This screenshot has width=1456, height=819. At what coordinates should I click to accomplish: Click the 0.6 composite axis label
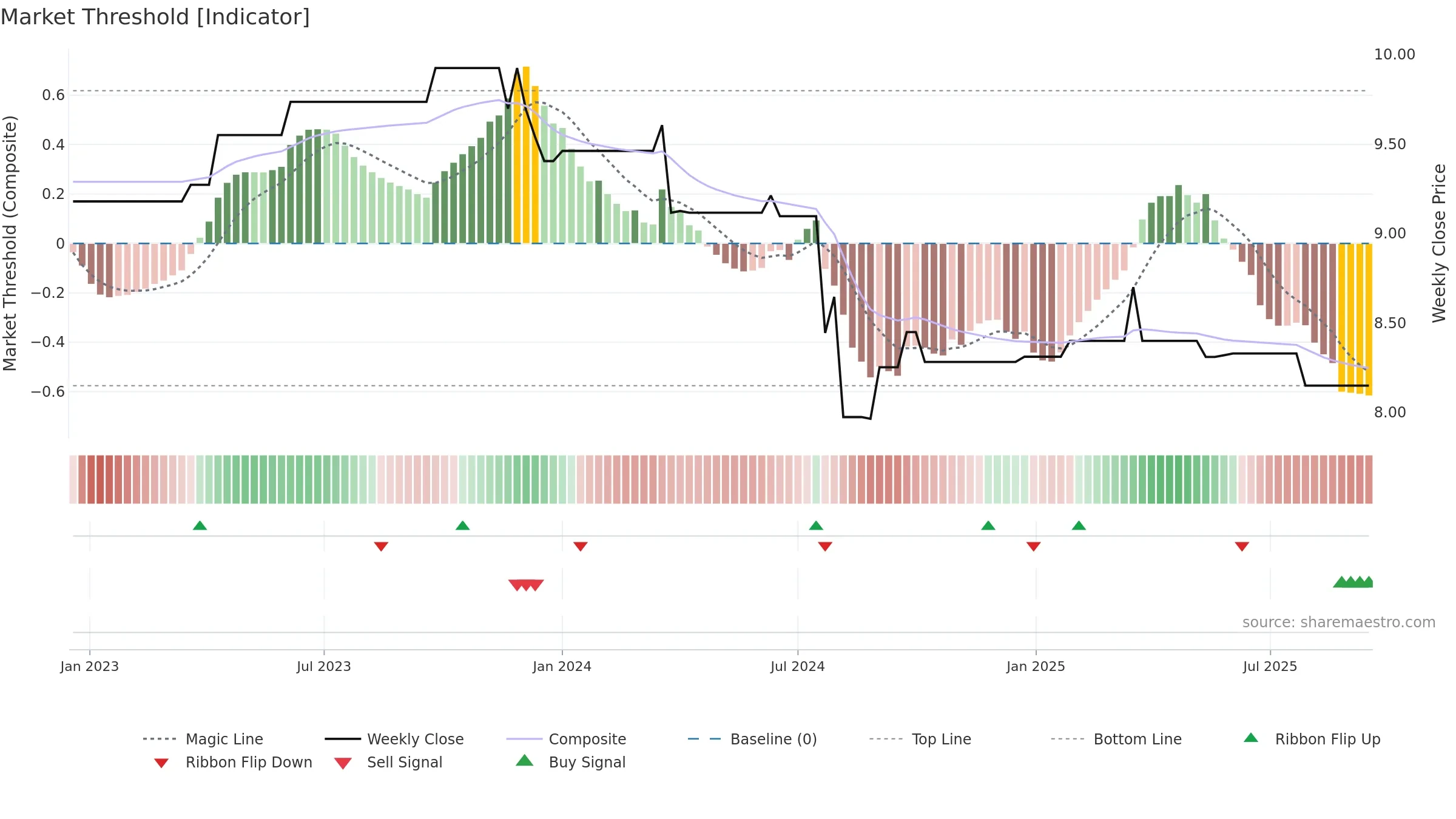53,95
